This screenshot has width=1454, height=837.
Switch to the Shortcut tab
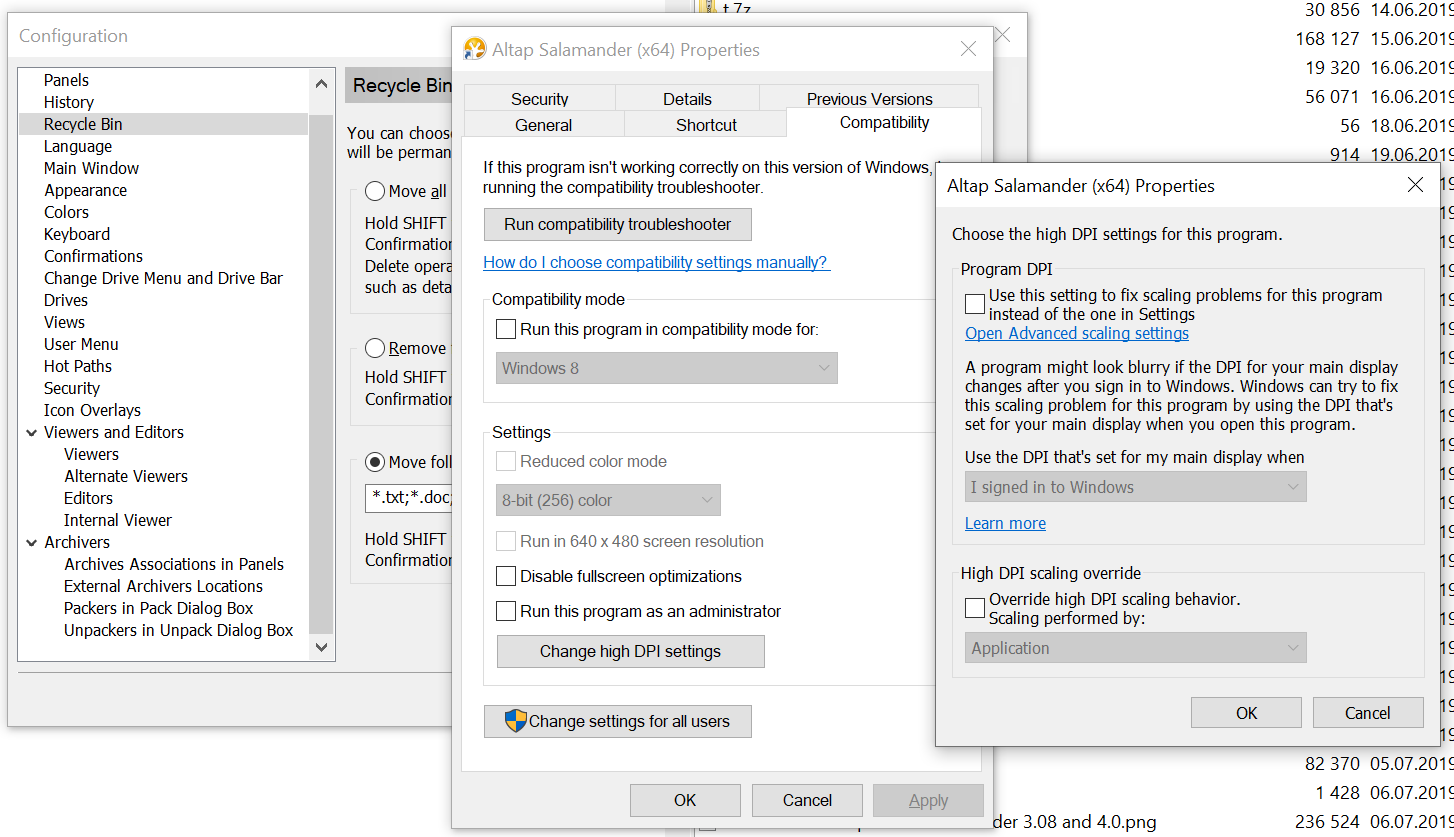(x=705, y=125)
